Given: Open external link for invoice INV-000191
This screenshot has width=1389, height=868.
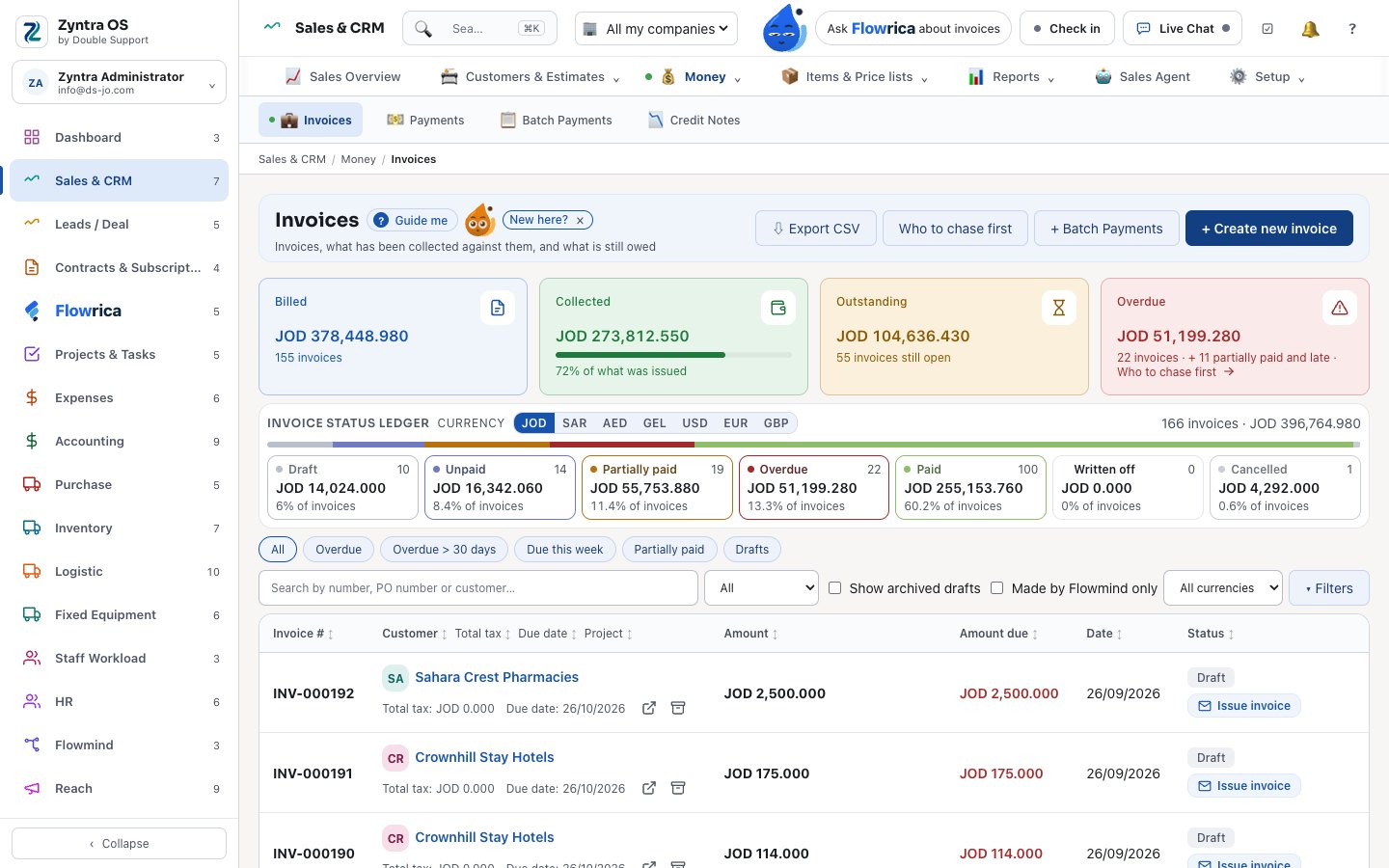Looking at the screenshot, I should pyautogui.click(x=649, y=788).
